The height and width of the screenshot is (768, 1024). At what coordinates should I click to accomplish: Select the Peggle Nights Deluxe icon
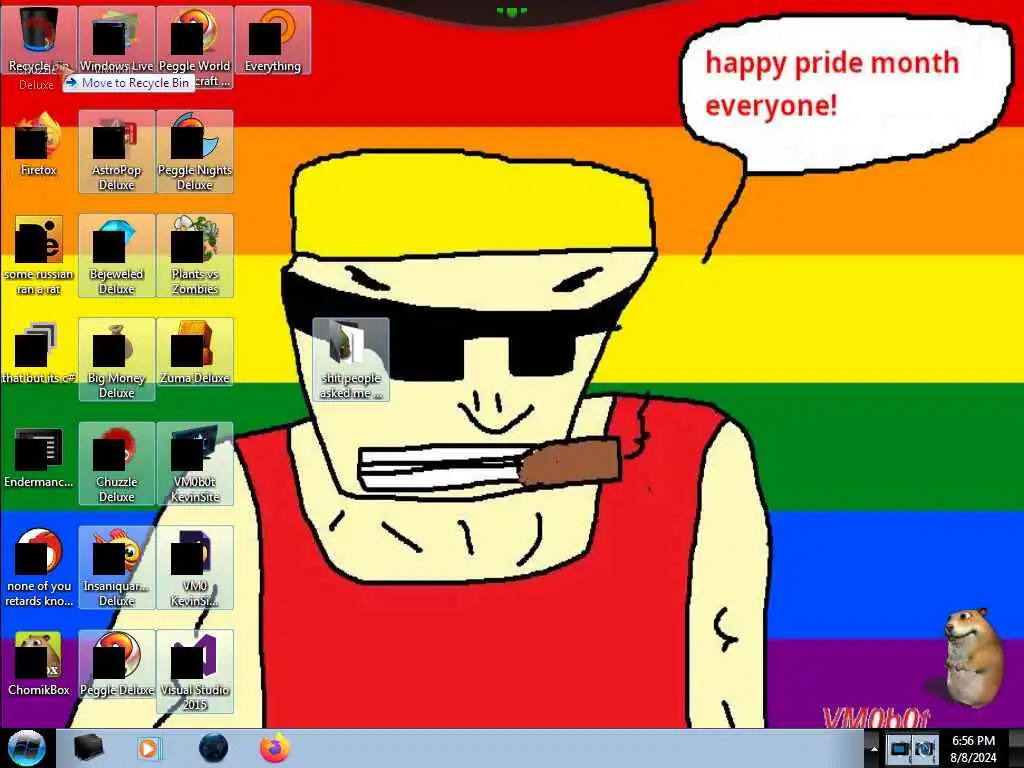pos(195,152)
